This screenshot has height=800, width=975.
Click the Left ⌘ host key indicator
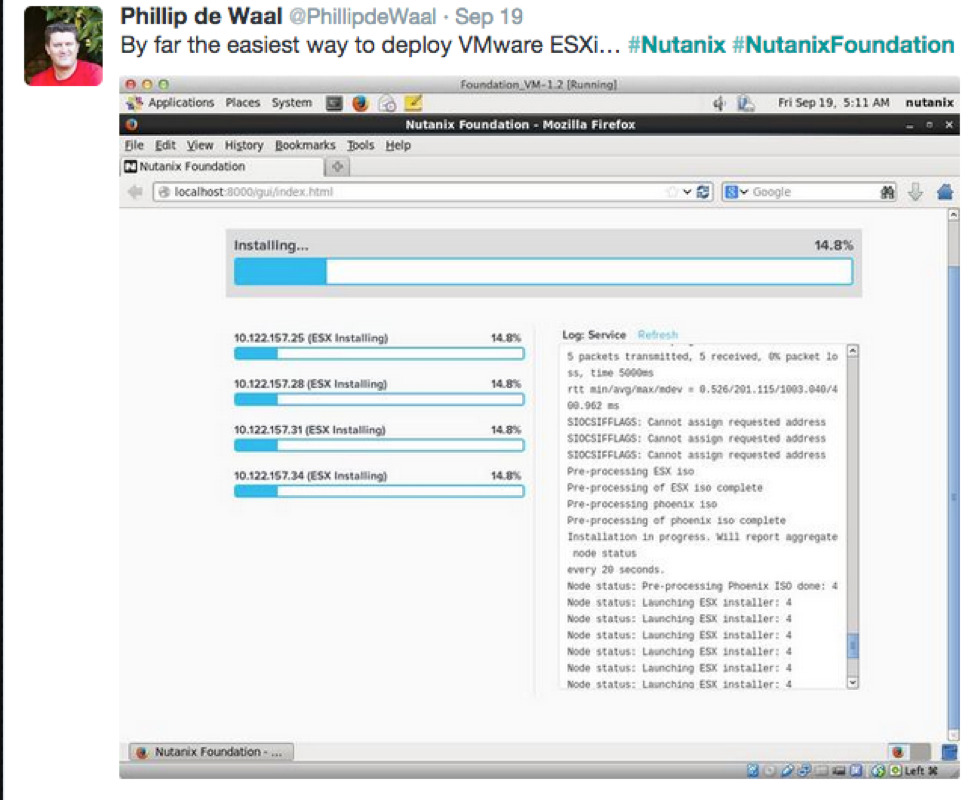pos(920,771)
